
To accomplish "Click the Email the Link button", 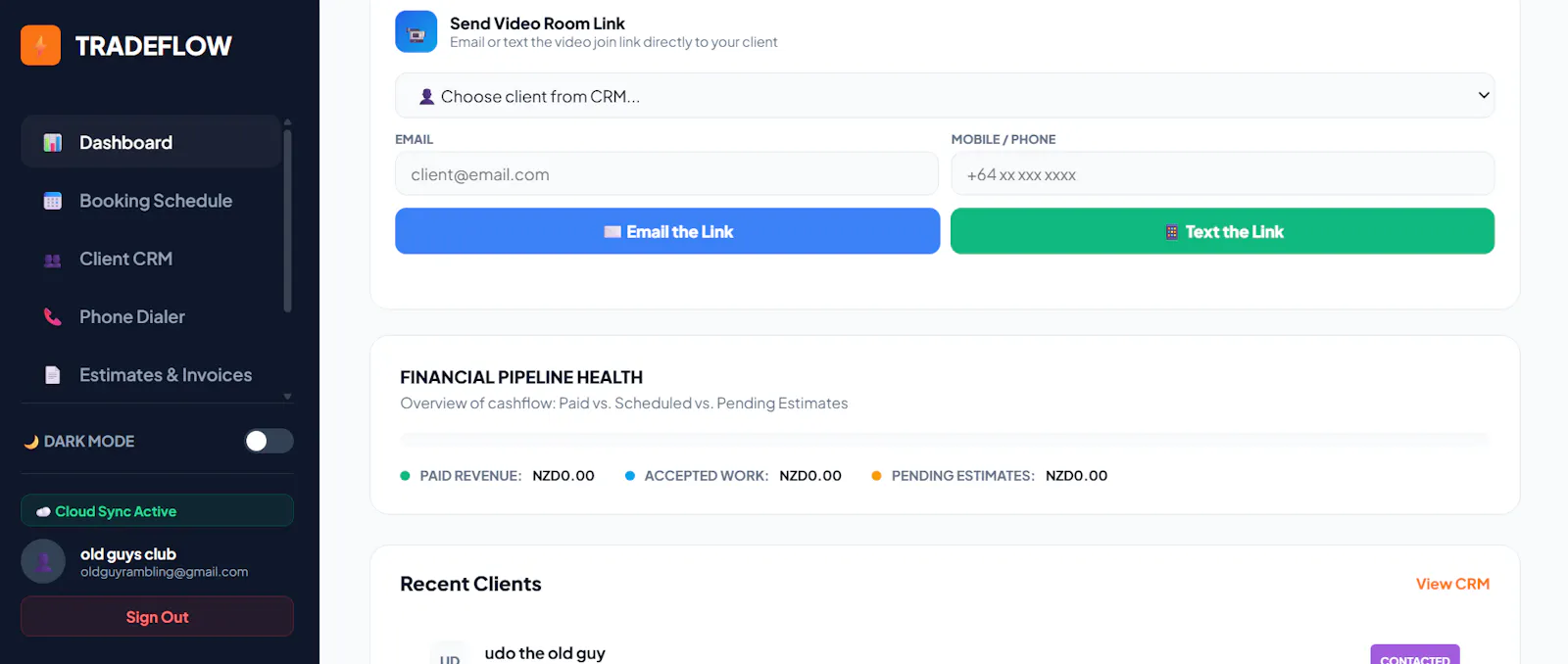I will 667,231.
